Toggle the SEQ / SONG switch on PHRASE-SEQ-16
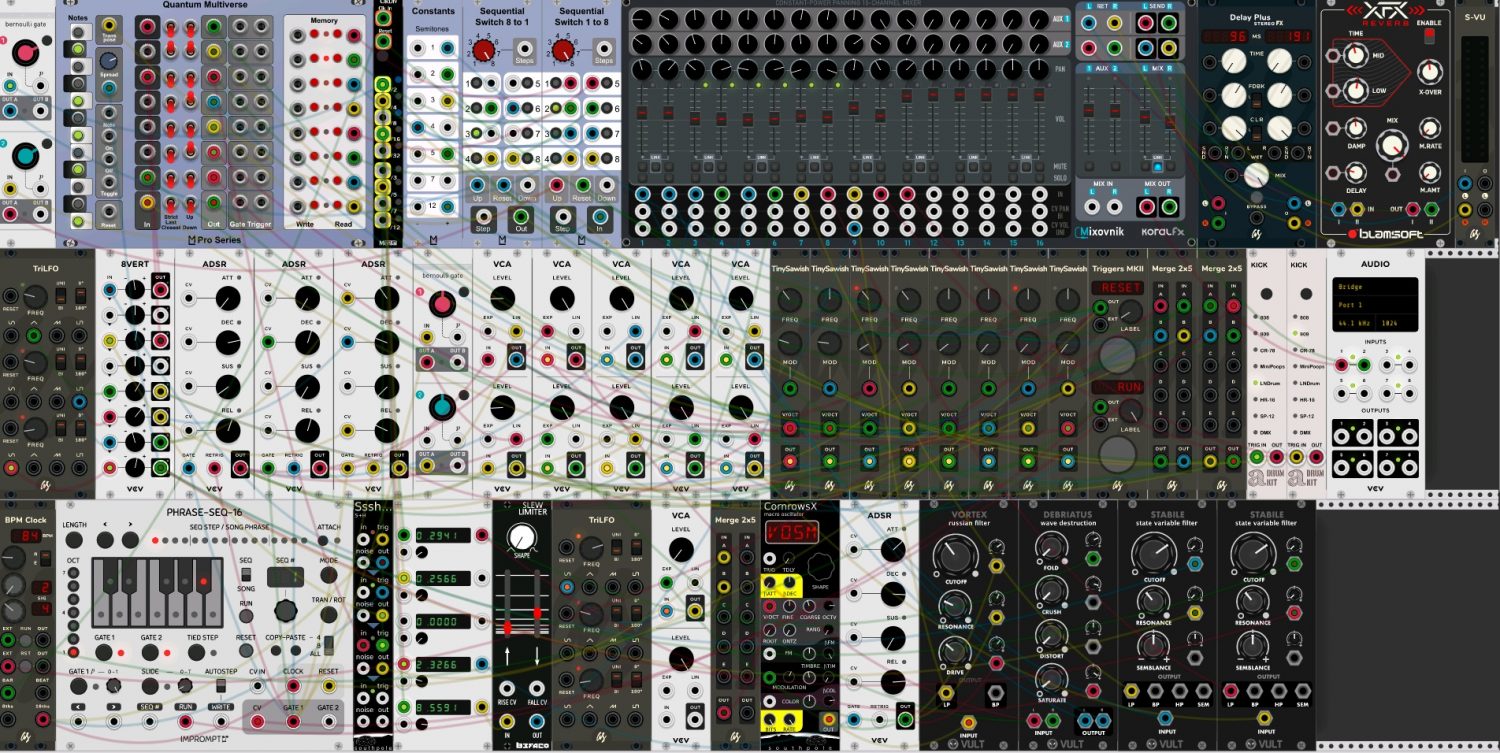 click(247, 576)
